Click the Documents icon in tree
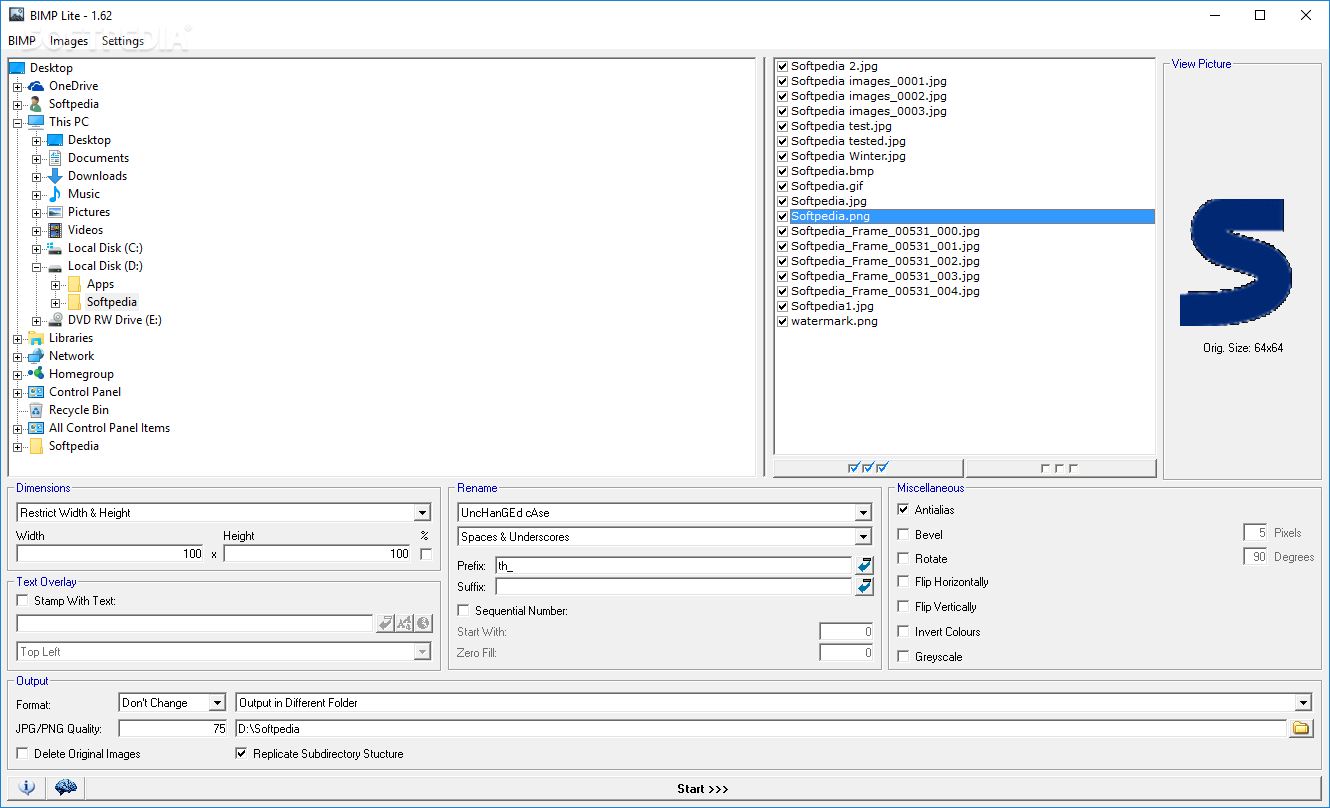This screenshot has height=808, width=1330. coord(55,158)
